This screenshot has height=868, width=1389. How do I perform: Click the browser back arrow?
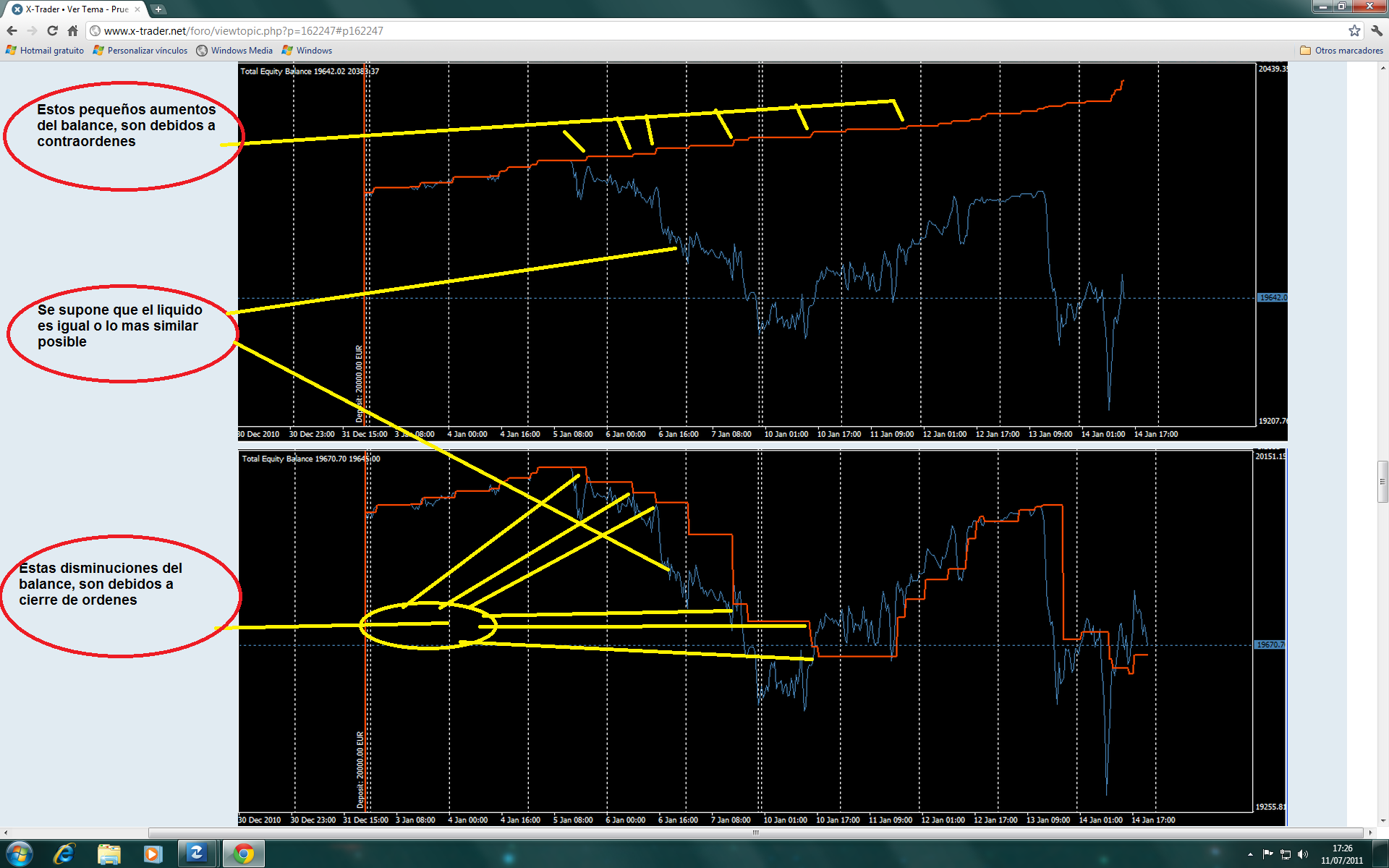pos(12,30)
